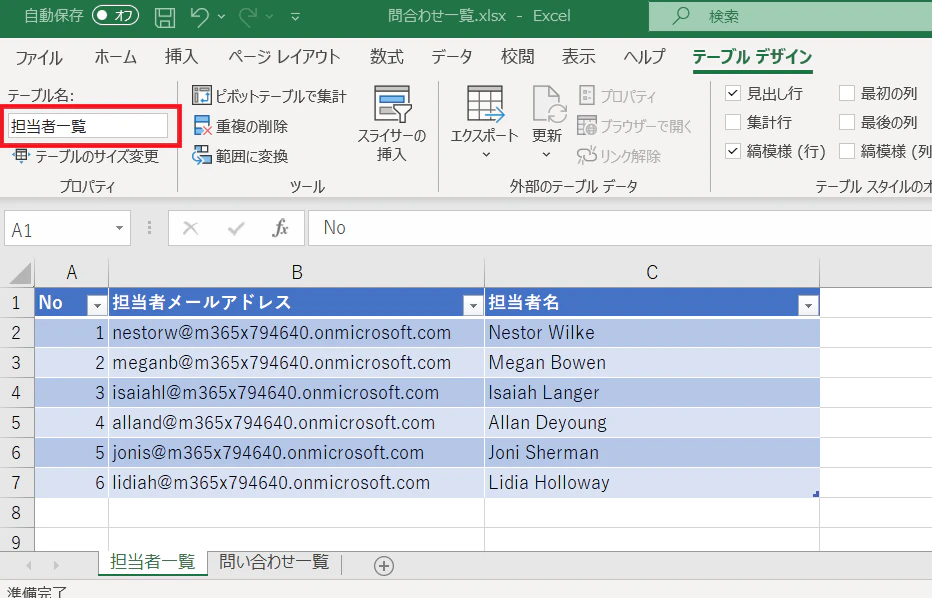Select the Allan Deyoung cell
932x598 pixels.
[x=652, y=423]
